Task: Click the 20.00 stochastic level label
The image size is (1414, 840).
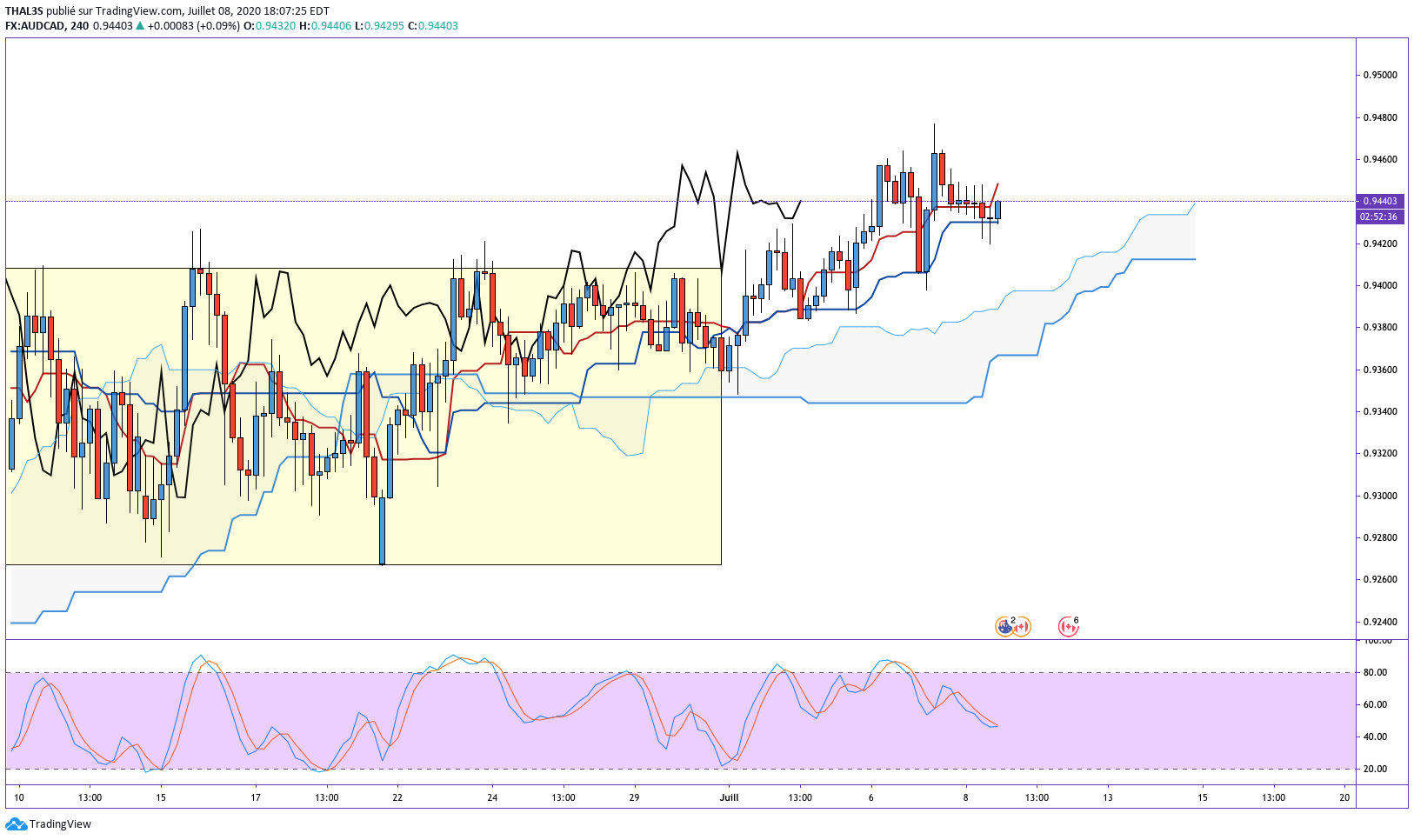Action: 1375,769
